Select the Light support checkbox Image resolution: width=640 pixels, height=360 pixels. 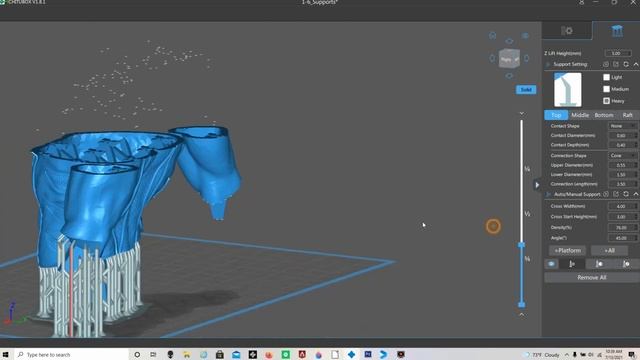607,77
